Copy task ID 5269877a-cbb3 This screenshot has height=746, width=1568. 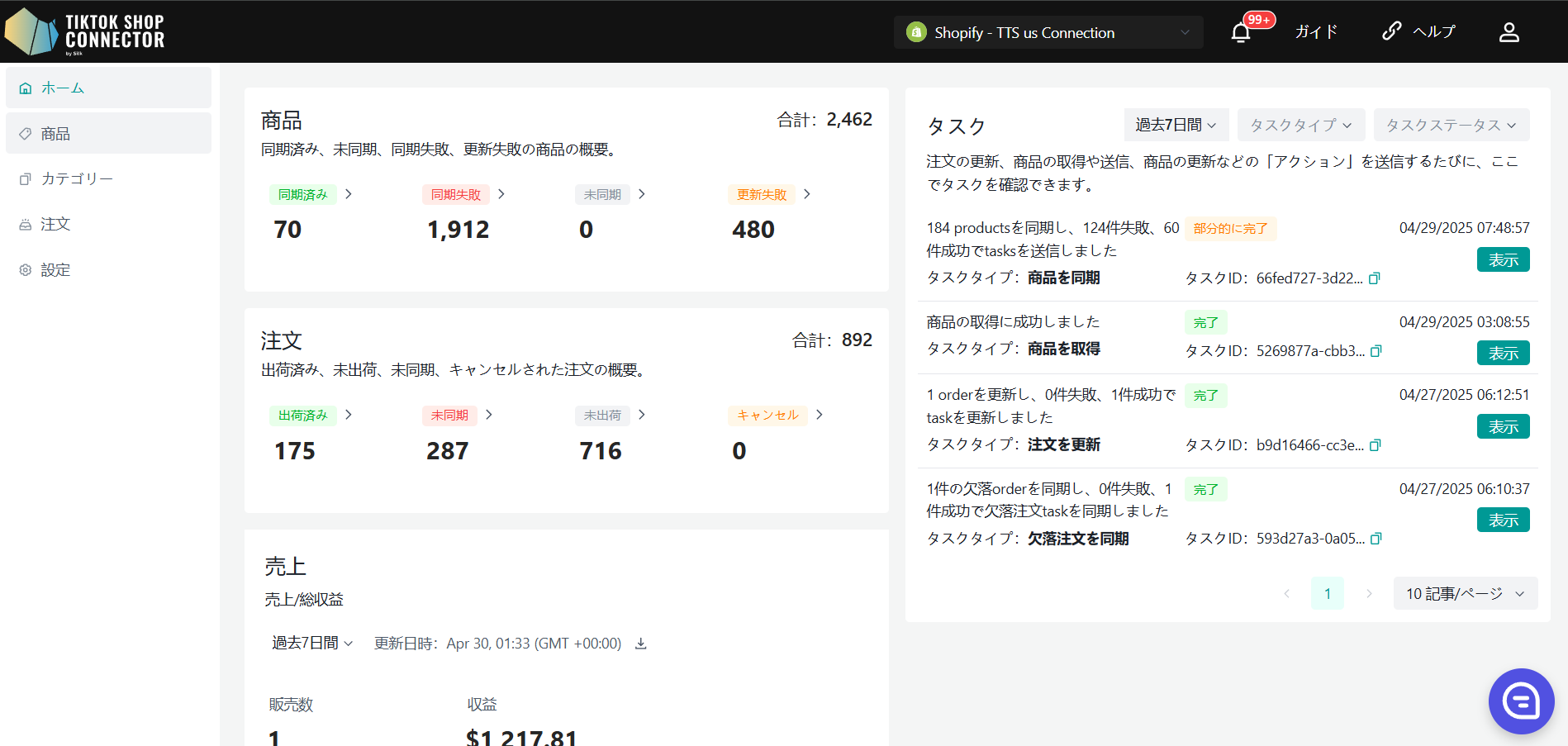1376,351
